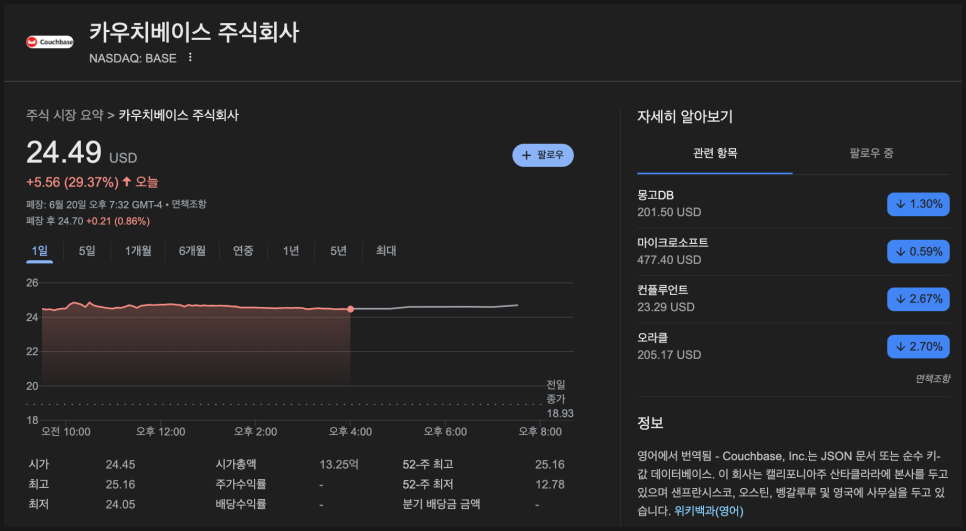The image size is (966, 531).
Task: Click the gray after-hours line on chart
Action: click(434, 307)
